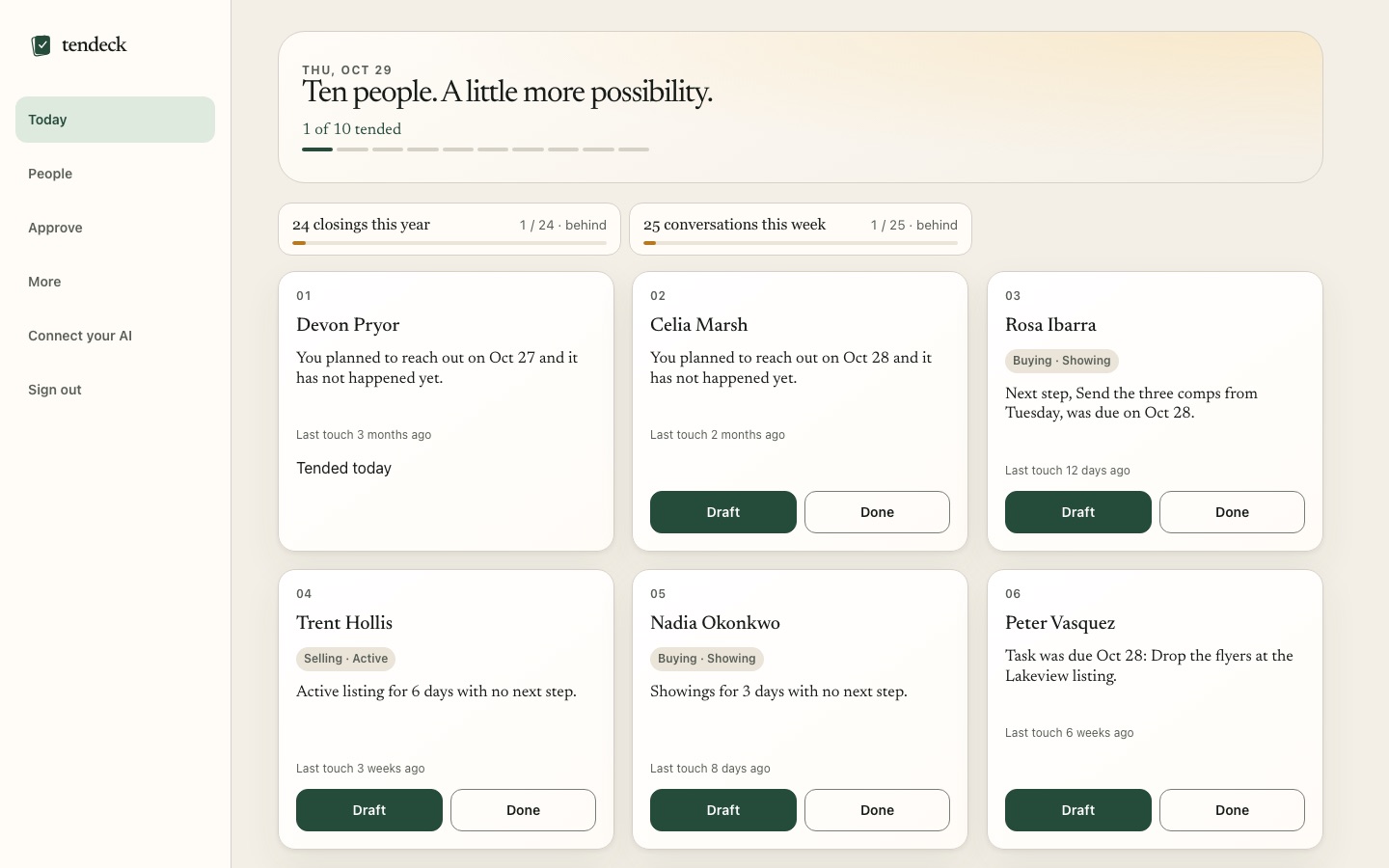
Task: Open the People section in sidebar
Action: pos(115,174)
